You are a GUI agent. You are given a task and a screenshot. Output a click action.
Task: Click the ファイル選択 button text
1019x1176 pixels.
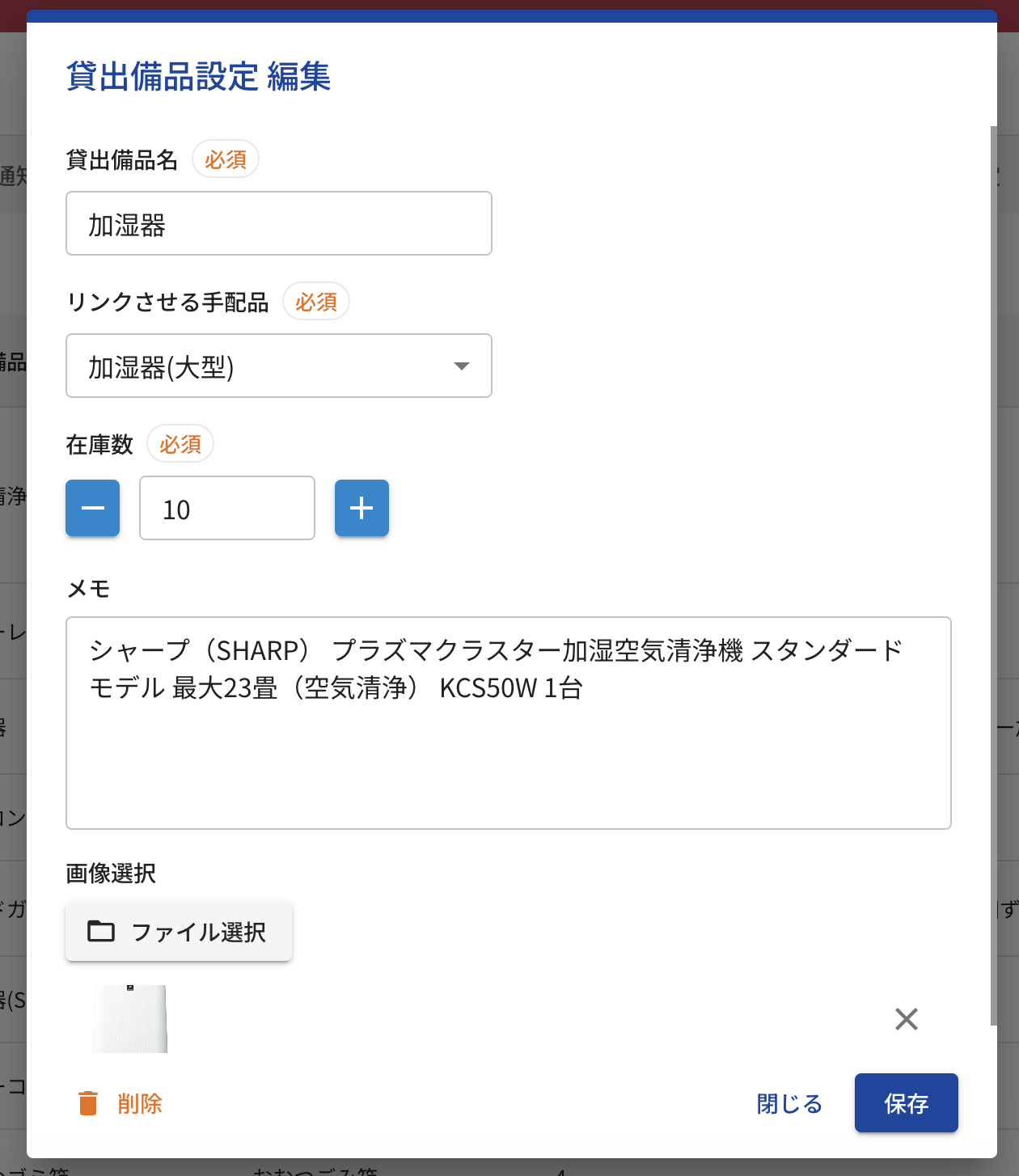pyautogui.click(x=198, y=932)
